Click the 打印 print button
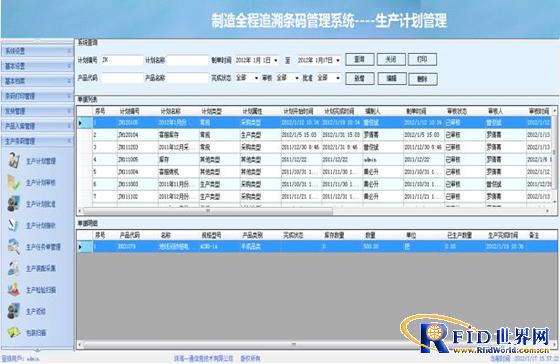 (x=422, y=59)
